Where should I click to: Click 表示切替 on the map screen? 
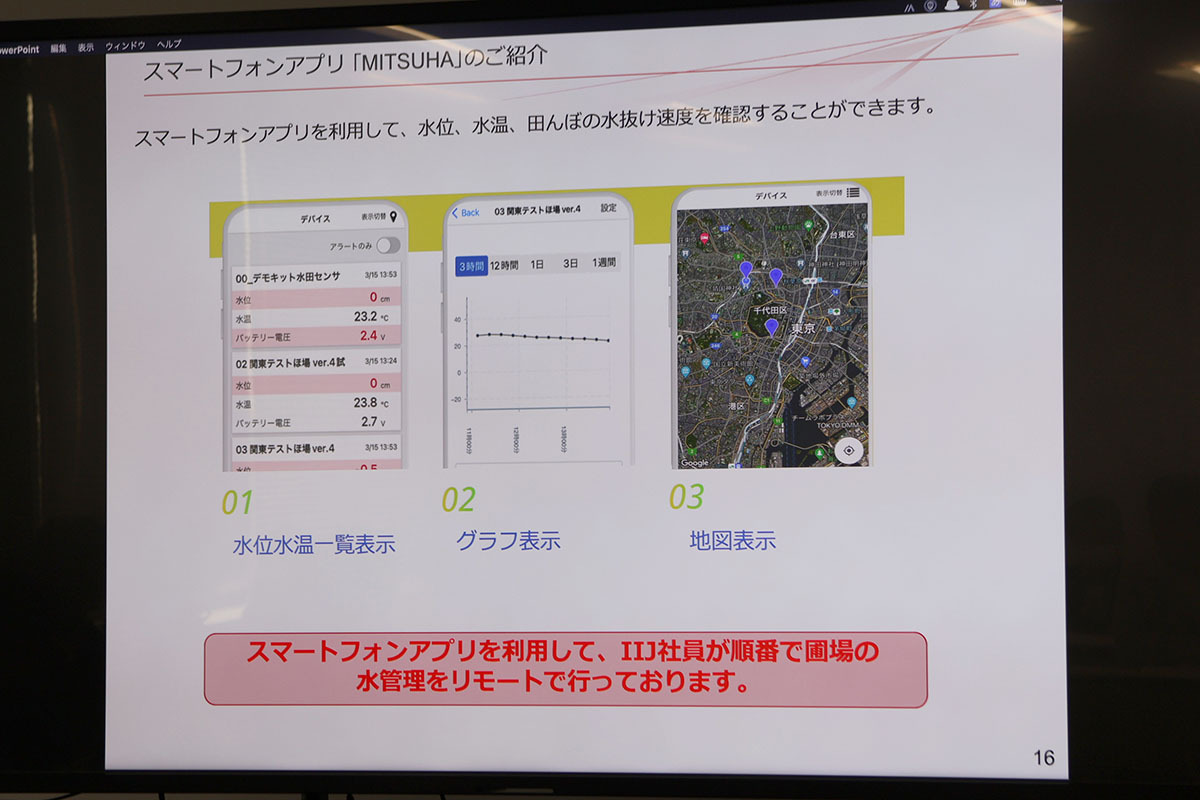click(829, 193)
